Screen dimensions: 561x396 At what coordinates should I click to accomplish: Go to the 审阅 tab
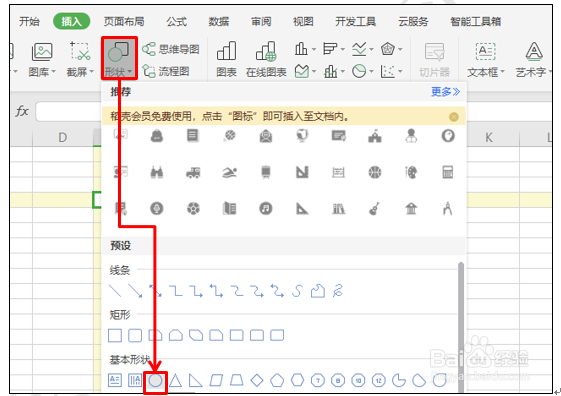coord(261,21)
